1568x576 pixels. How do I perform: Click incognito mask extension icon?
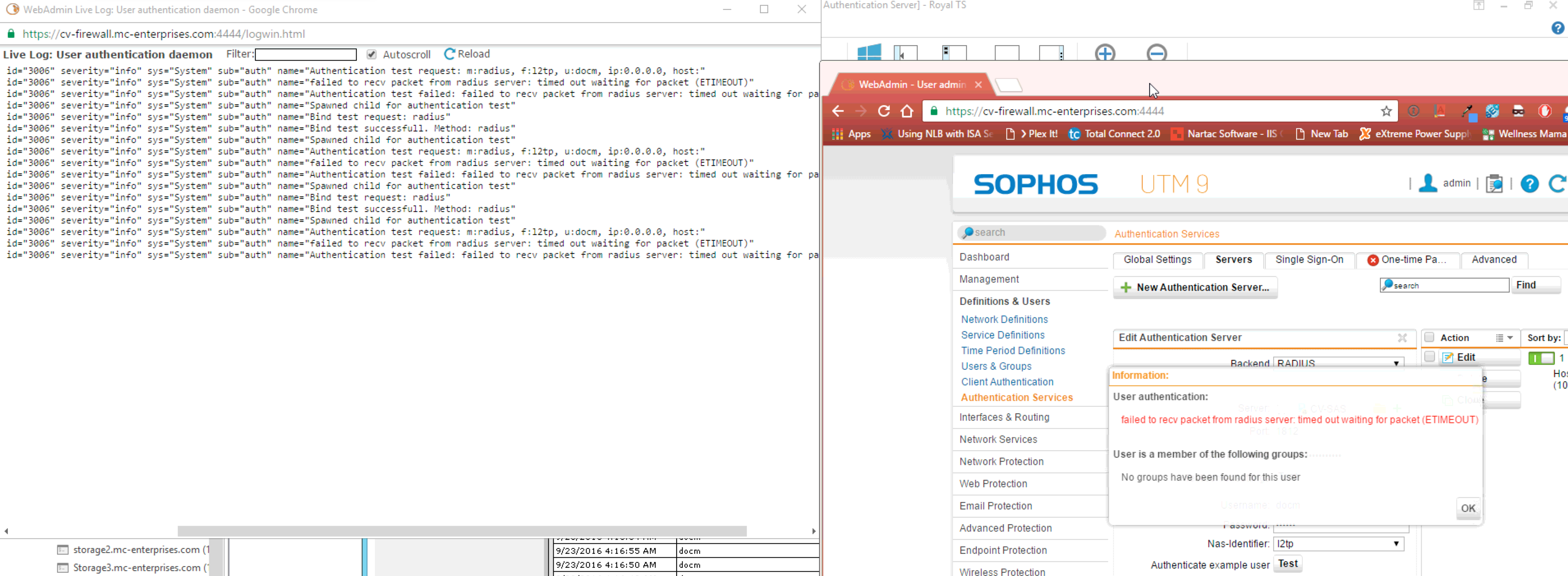1519,111
